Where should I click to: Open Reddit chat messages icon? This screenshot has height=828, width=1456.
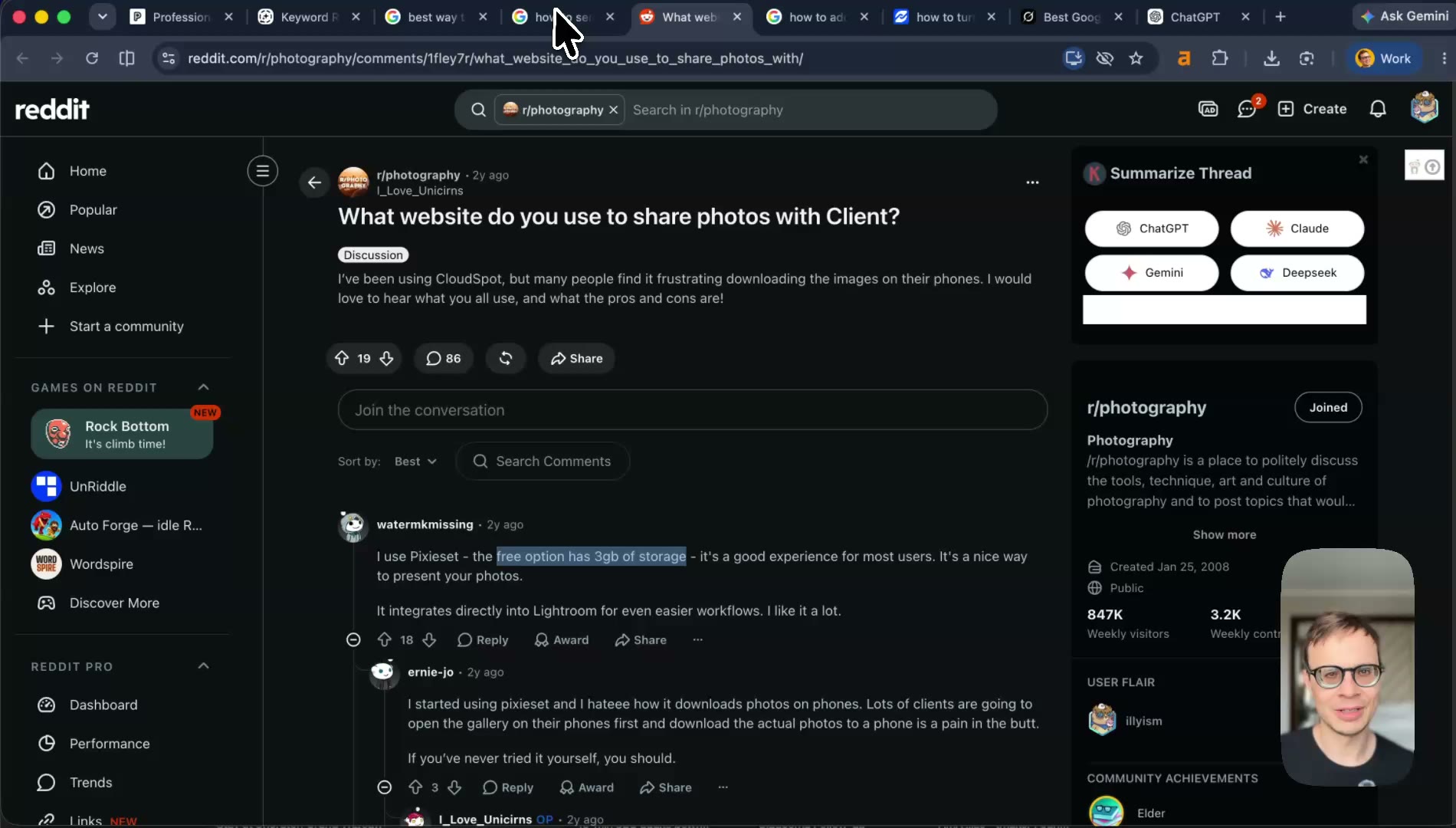click(x=1247, y=109)
